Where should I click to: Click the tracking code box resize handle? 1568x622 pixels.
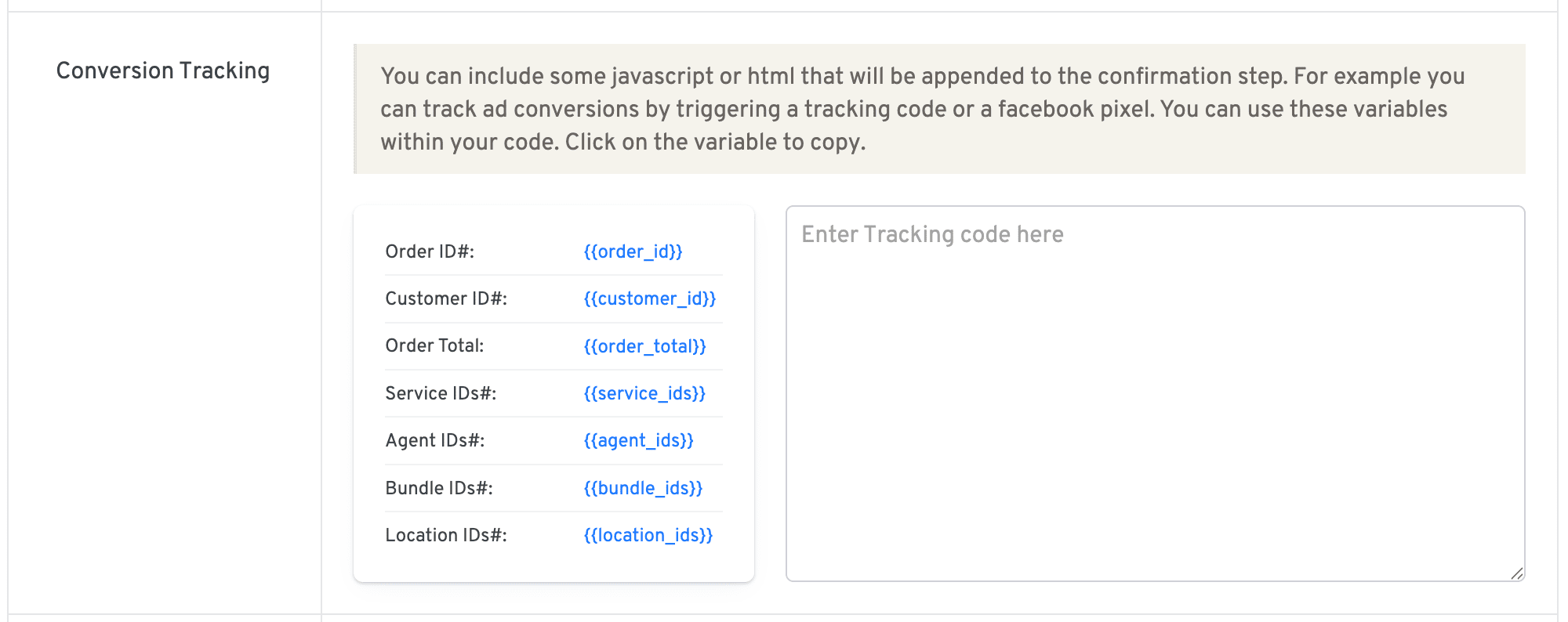(1517, 573)
